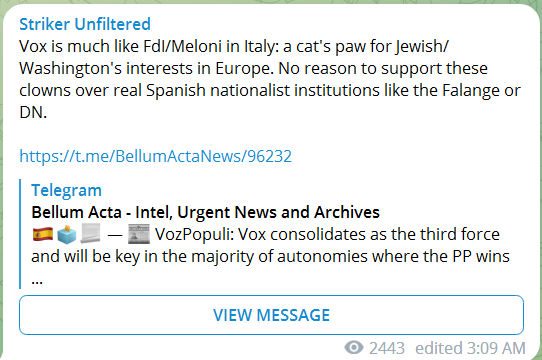Click the message paragraph starting with Vox
Viewport: 542px width, 360px height.
[x=270, y=79]
